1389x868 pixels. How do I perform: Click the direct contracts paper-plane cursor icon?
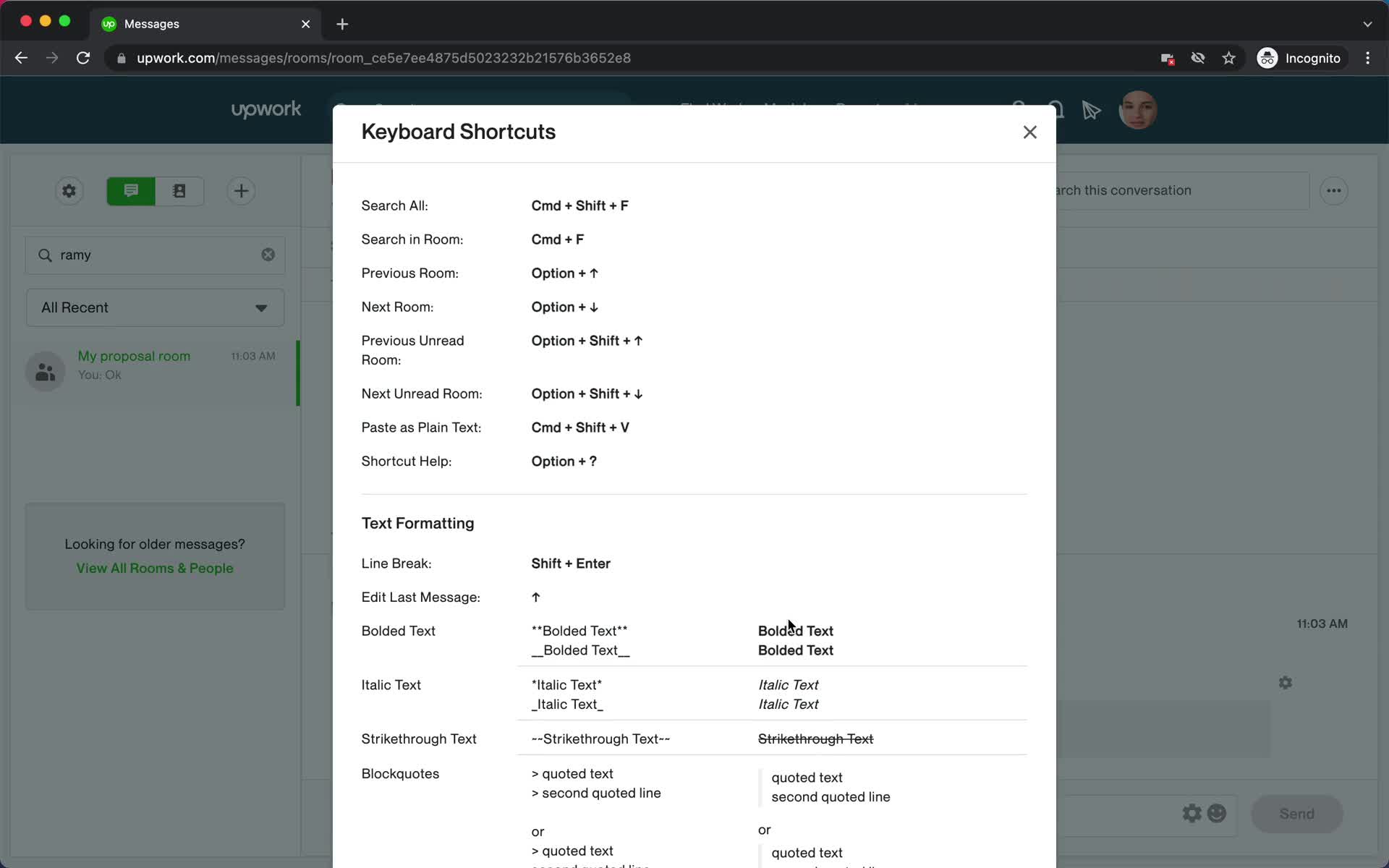pyautogui.click(x=1091, y=110)
